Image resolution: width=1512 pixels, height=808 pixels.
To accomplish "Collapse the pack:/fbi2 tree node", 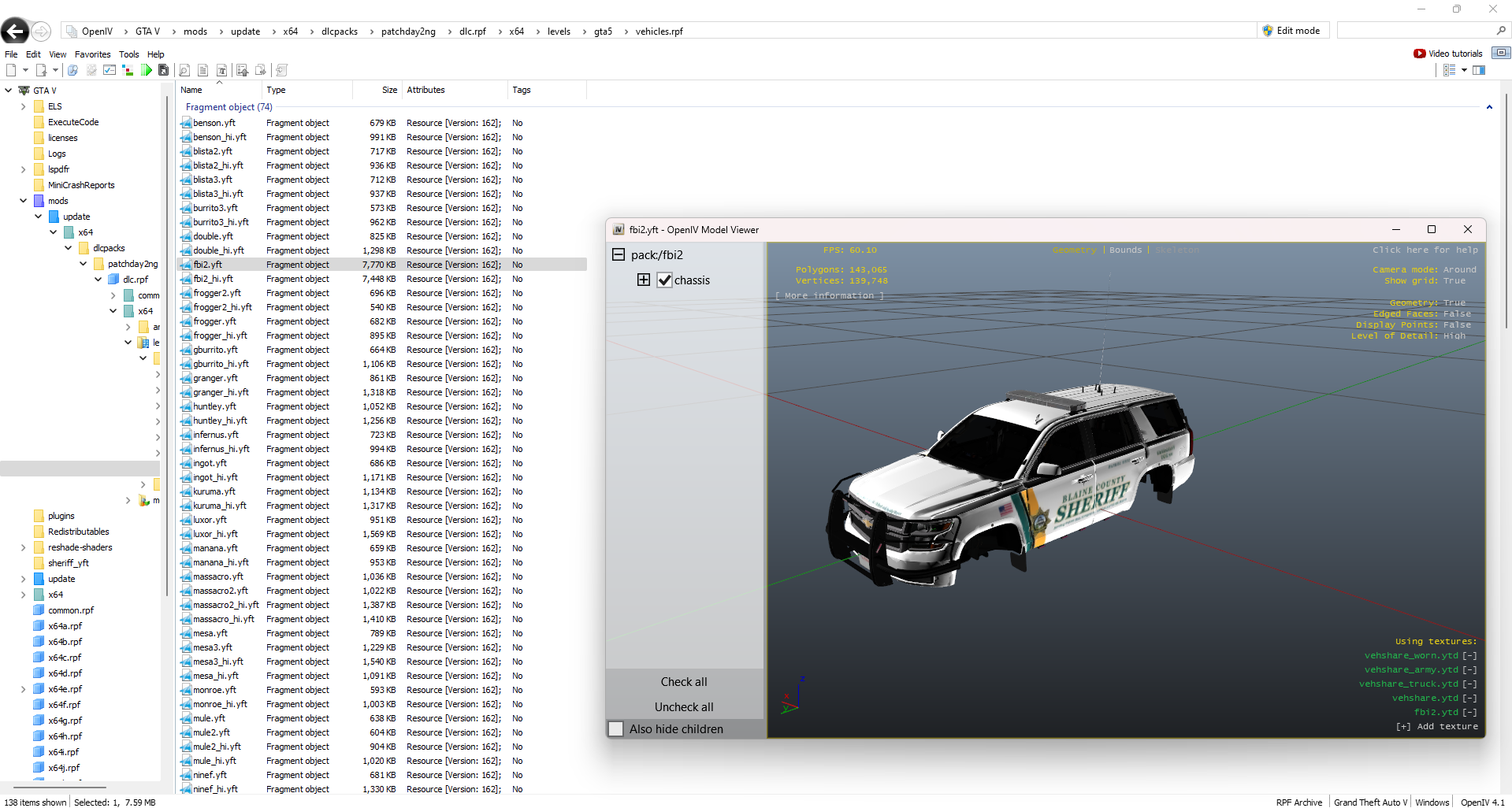I will tap(619, 255).
